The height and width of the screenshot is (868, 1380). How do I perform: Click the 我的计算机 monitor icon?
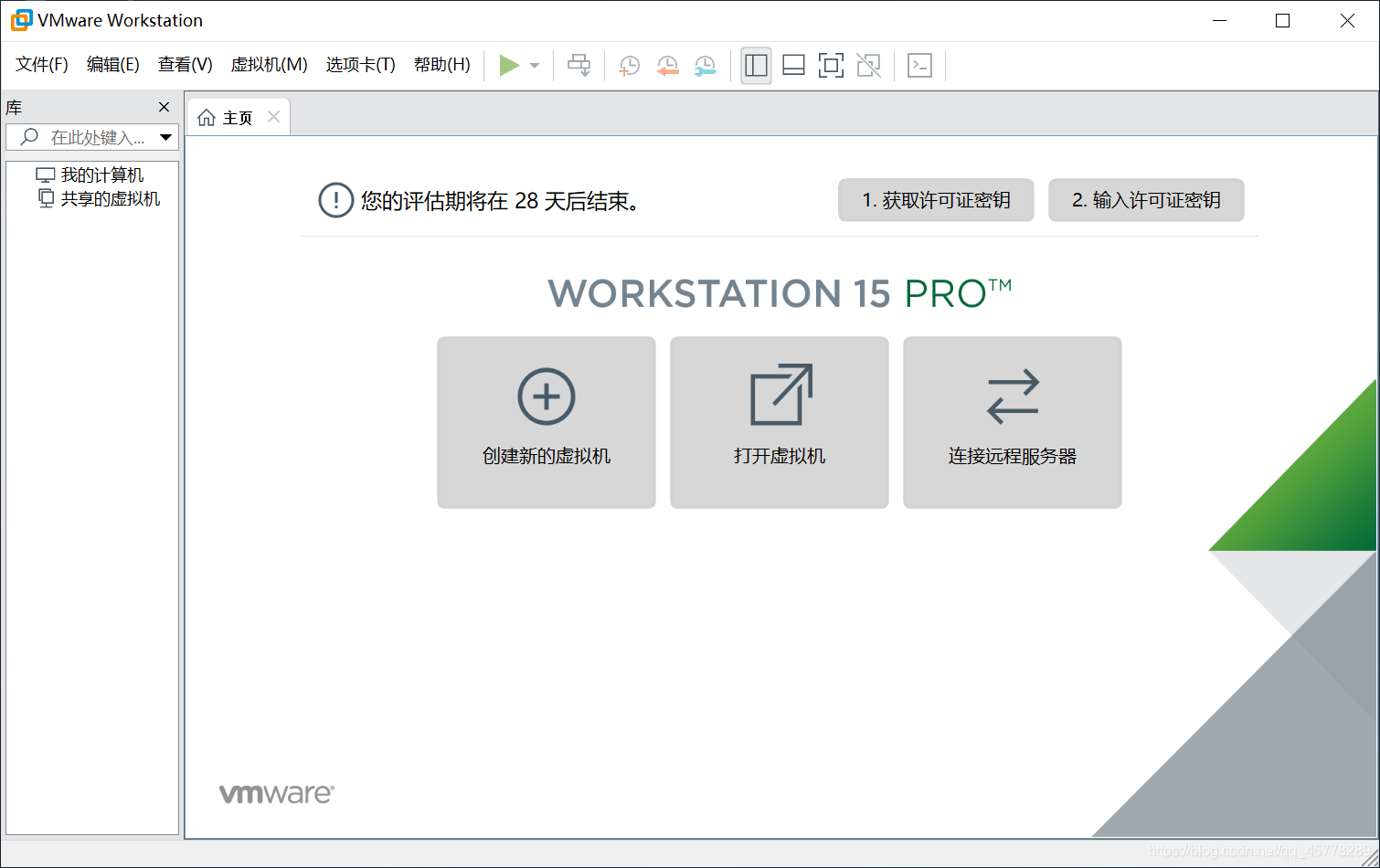pyautogui.click(x=45, y=175)
